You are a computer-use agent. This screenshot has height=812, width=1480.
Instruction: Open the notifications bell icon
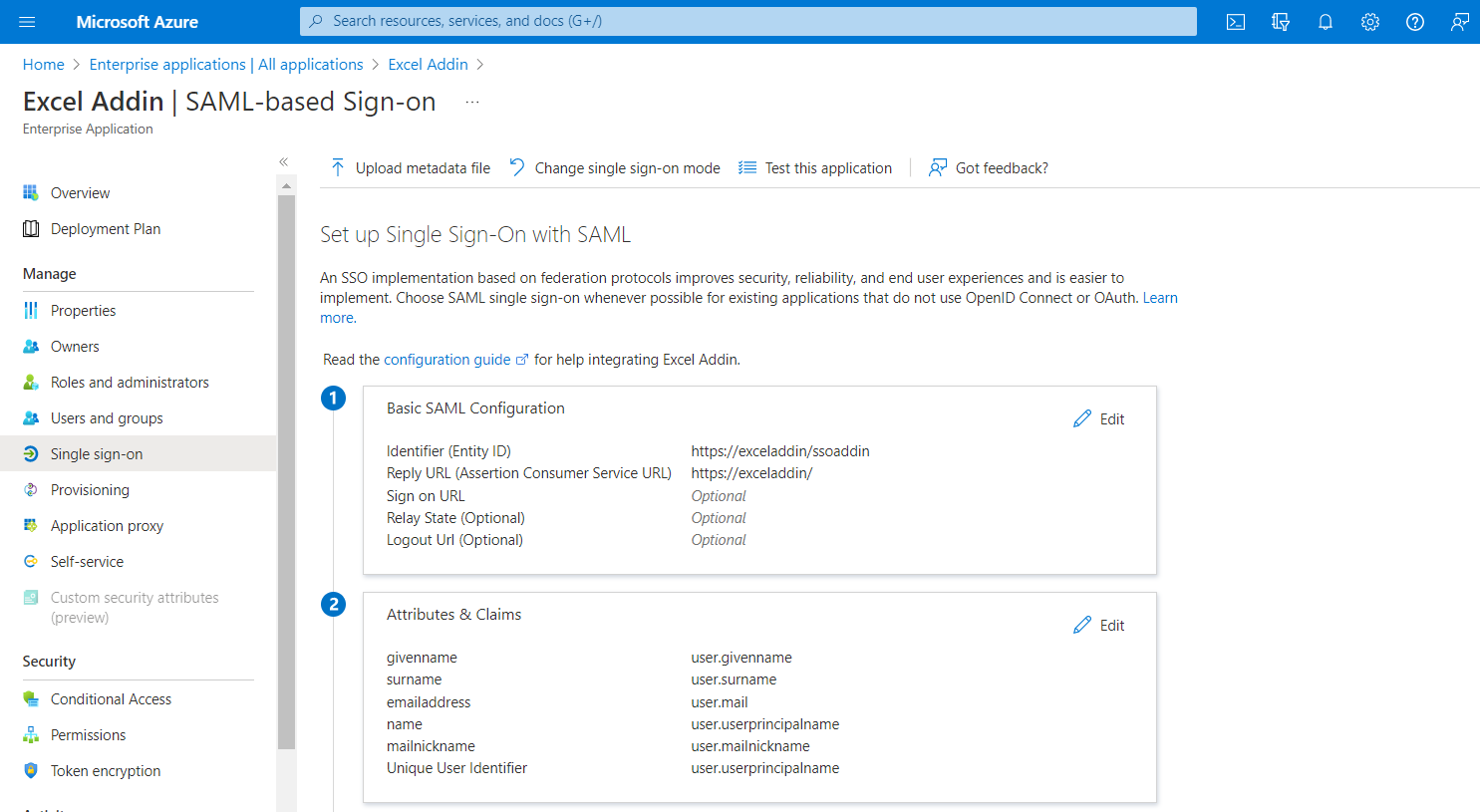[1326, 22]
